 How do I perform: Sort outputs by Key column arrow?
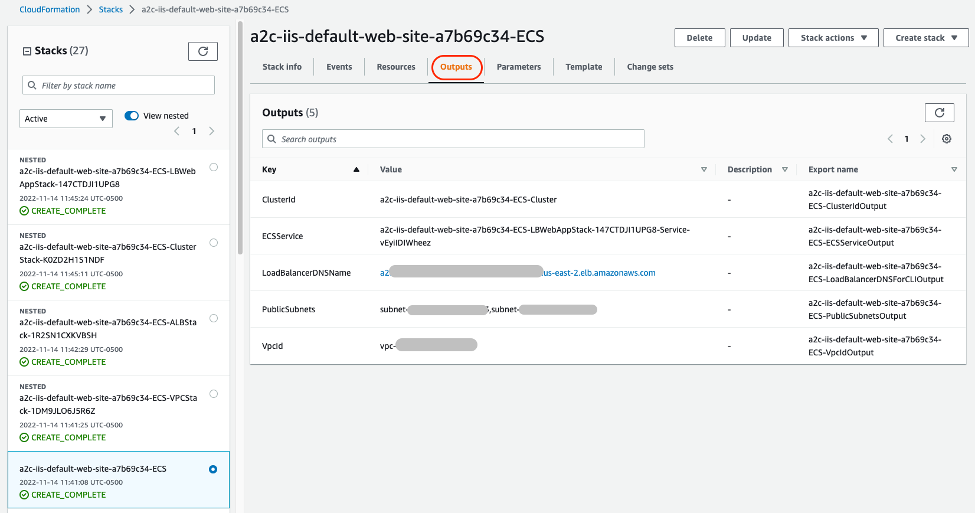pyautogui.click(x=356, y=169)
